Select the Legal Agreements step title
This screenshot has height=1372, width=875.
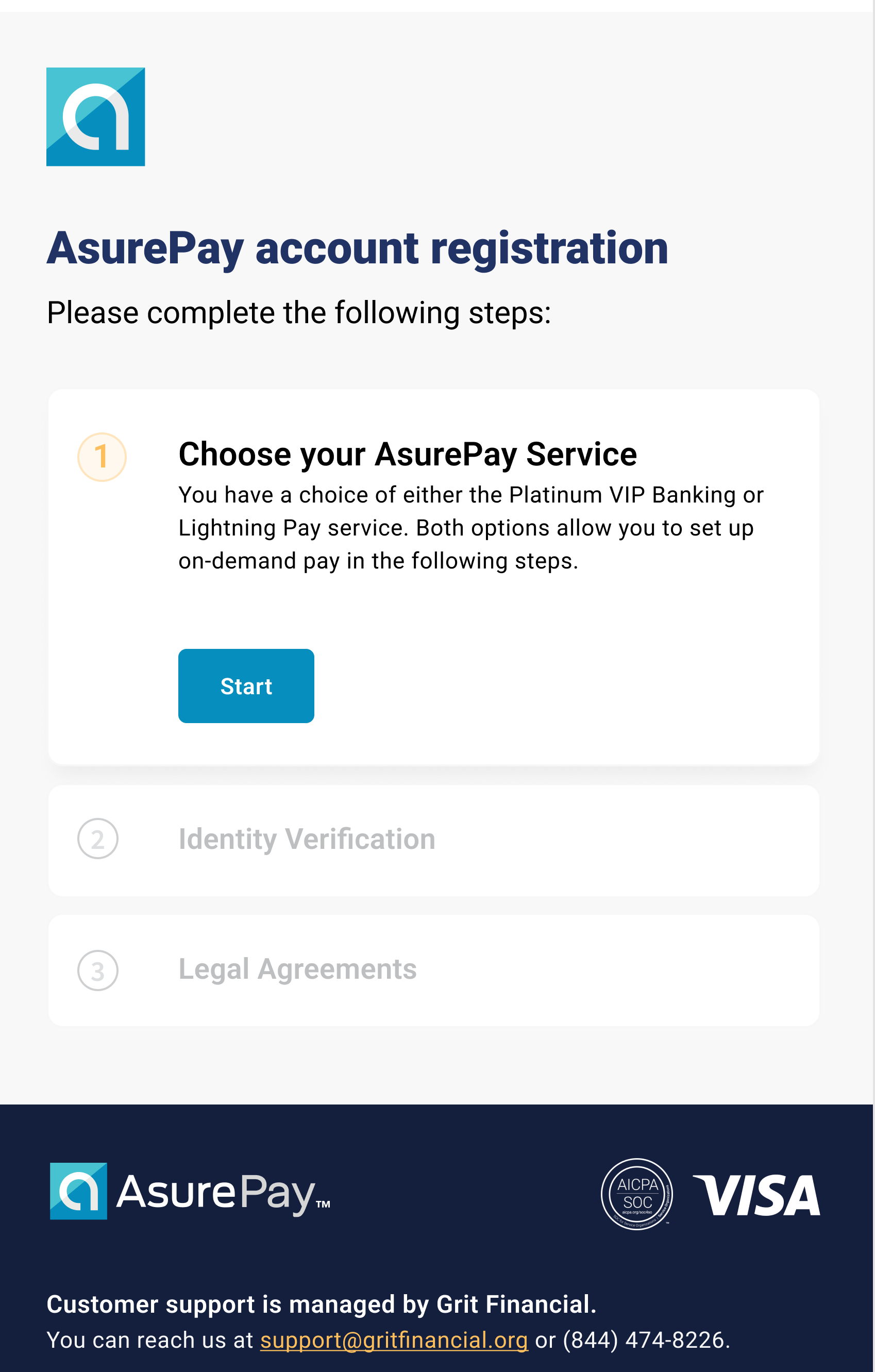click(x=297, y=969)
